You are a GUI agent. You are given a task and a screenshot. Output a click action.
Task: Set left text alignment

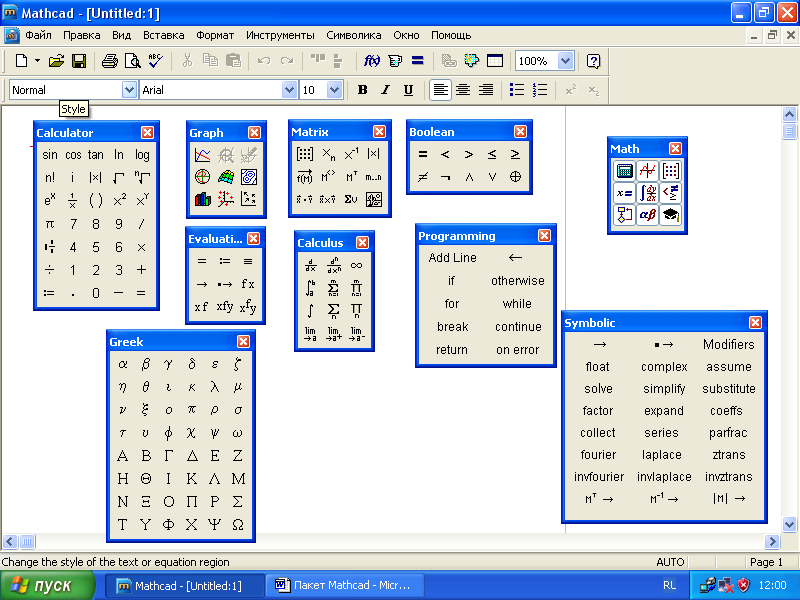point(440,90)
